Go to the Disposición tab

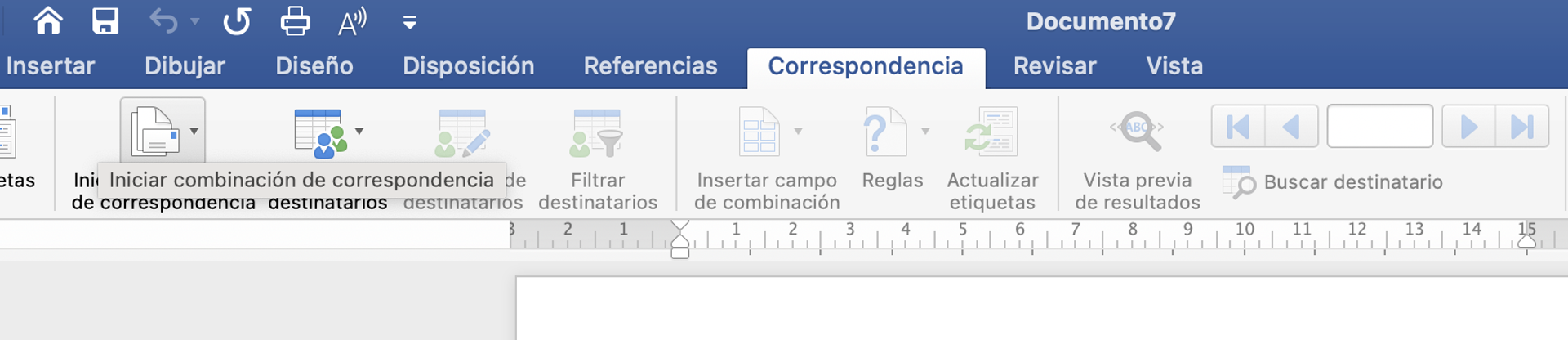click(x=468, y=66)
